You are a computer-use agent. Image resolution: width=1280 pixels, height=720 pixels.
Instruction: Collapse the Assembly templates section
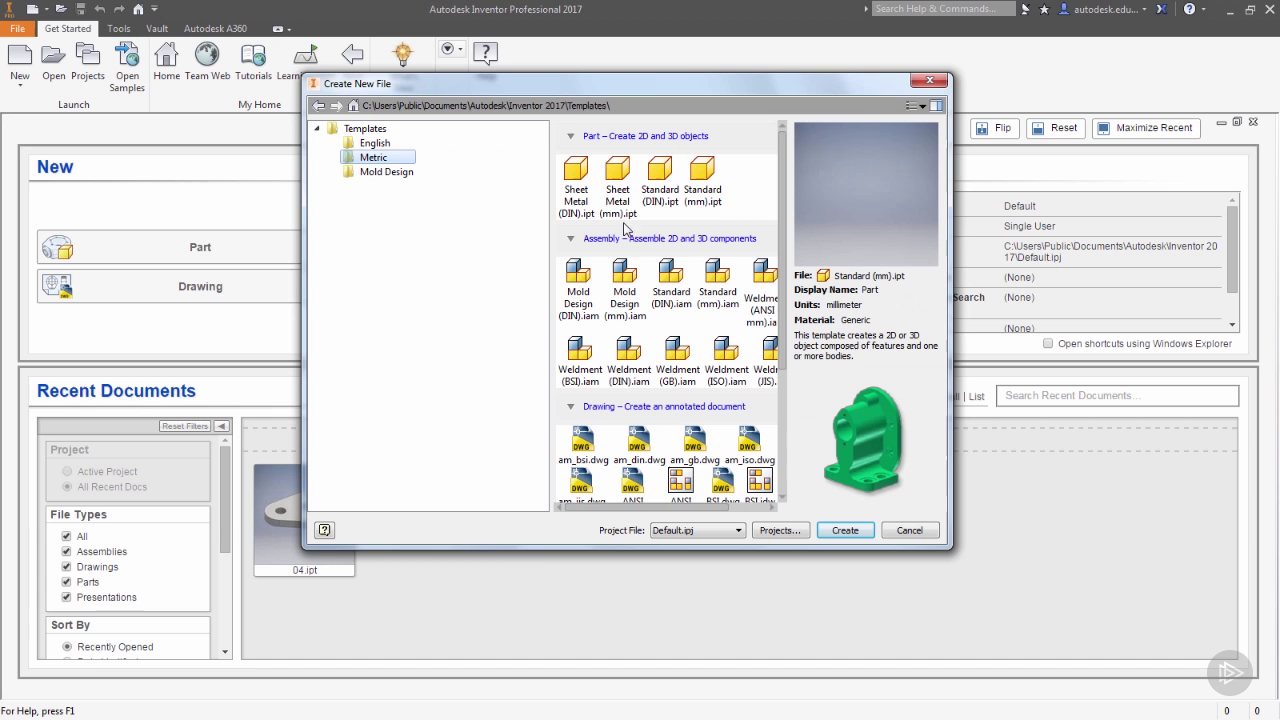(571, 239)
